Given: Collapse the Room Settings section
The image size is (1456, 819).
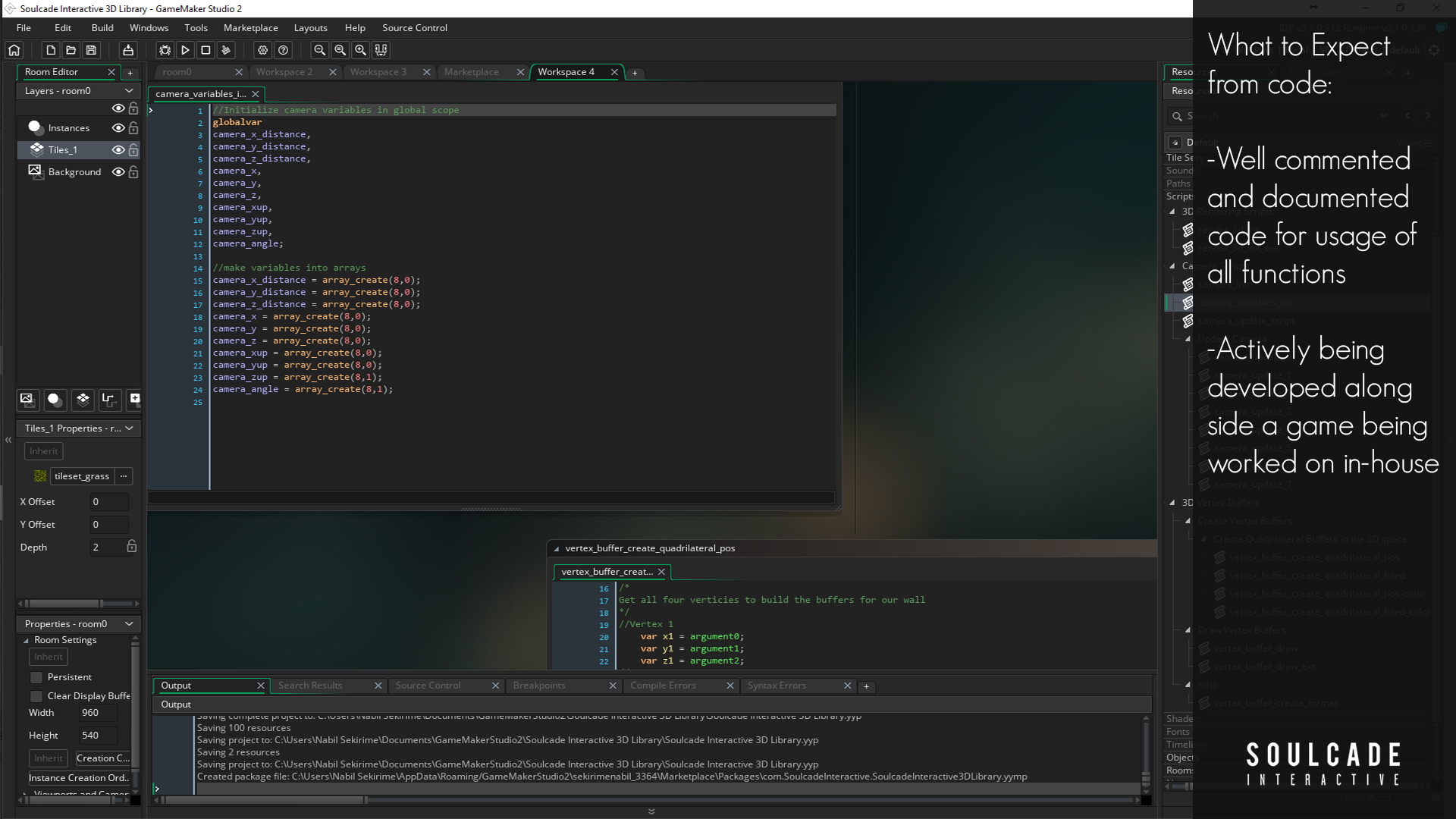Looking at the screenshot, I should click(x=26, y=641).
